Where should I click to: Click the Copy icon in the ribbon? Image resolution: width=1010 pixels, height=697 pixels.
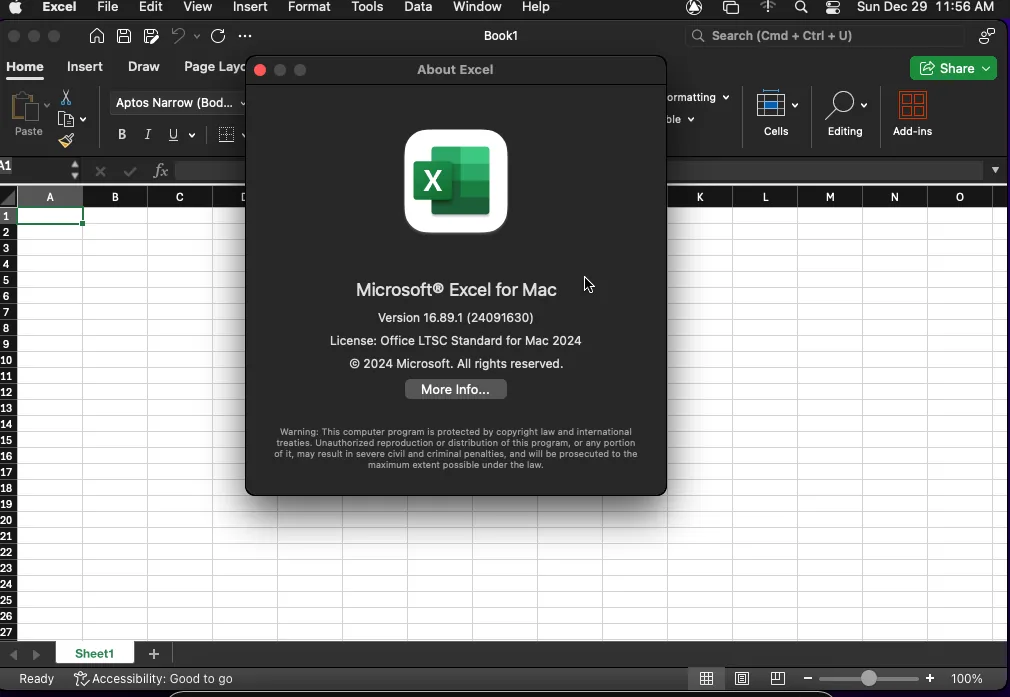tap(65, 119)
